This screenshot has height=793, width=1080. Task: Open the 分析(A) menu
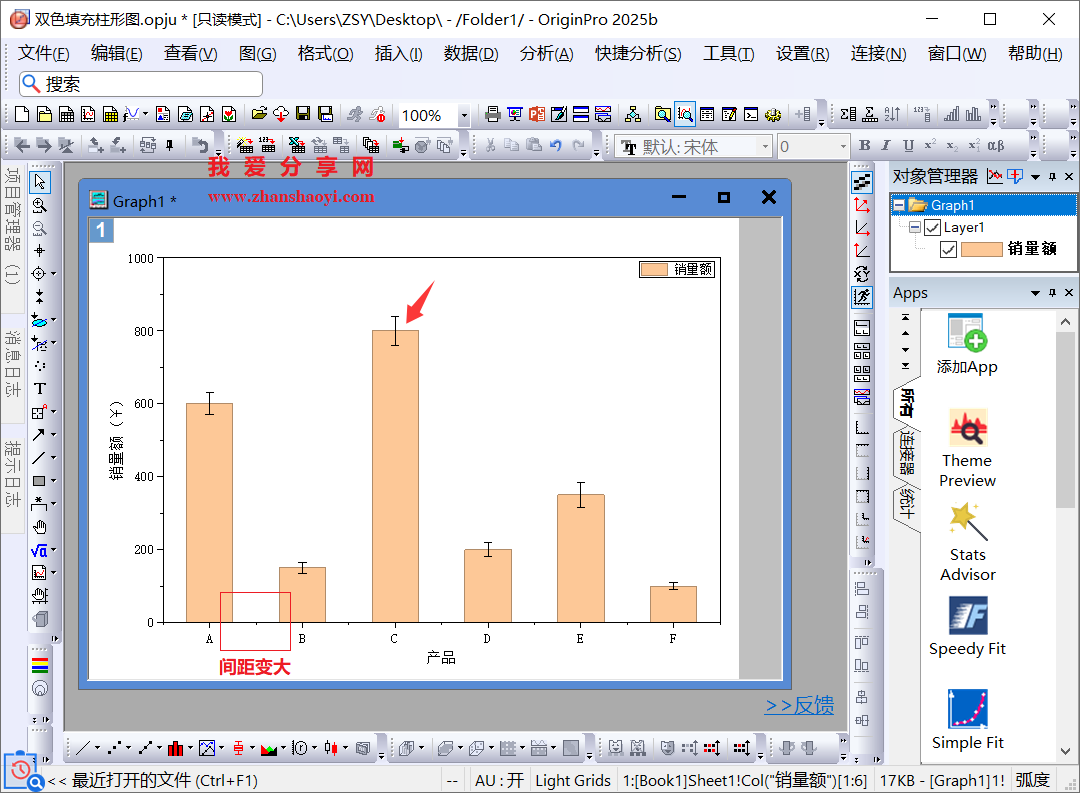(x=546, y=54)
